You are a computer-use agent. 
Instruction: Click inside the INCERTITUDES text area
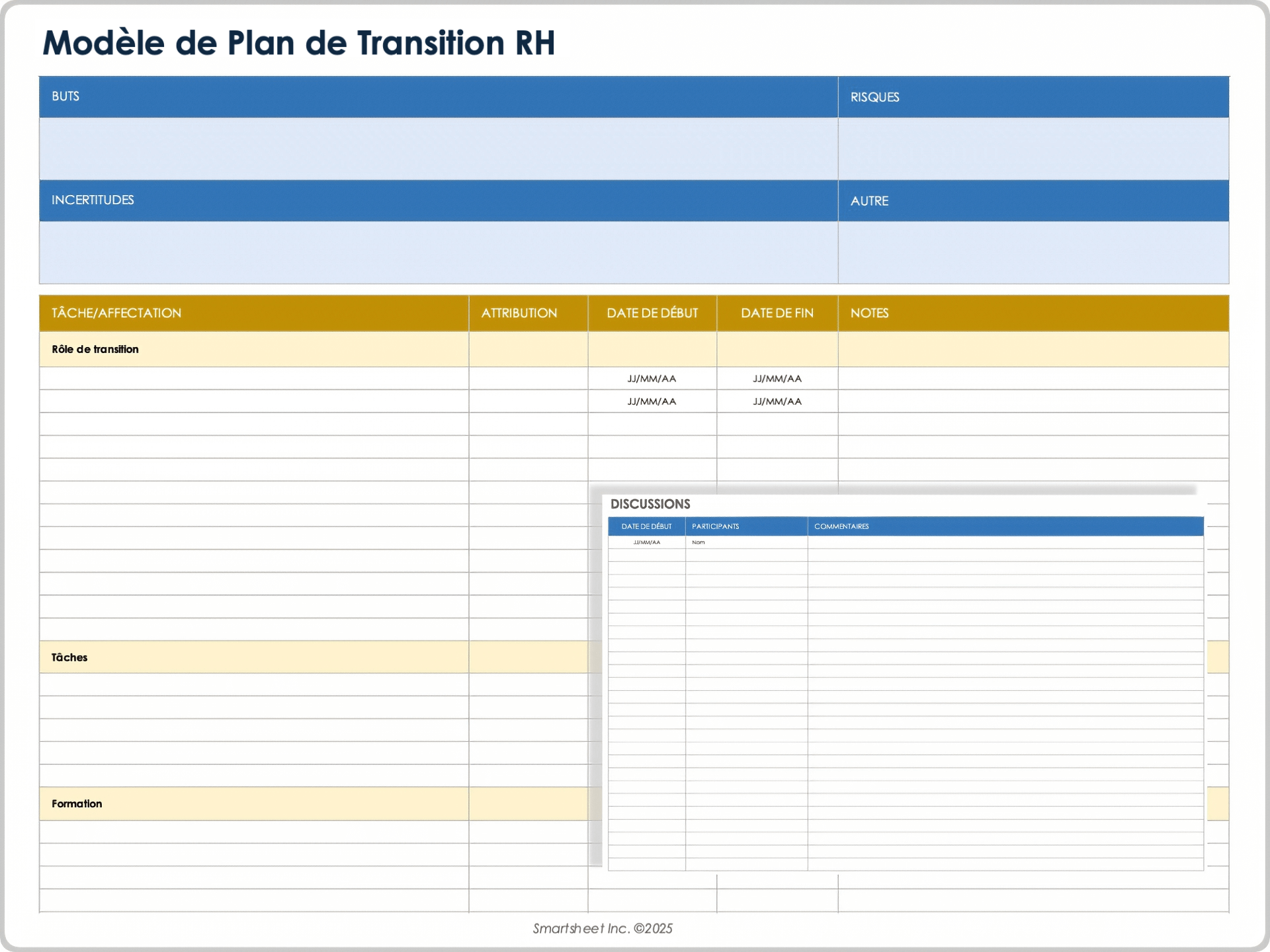pyautogui.click(x=437, y=253)
